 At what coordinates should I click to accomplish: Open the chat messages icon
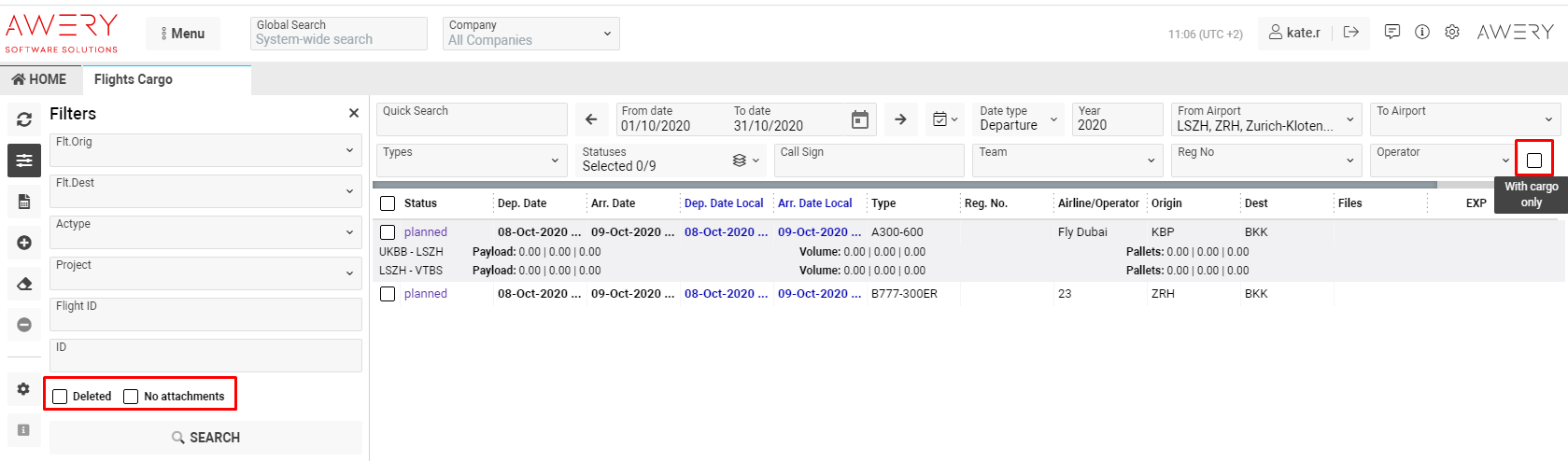tap(1392, 32)
